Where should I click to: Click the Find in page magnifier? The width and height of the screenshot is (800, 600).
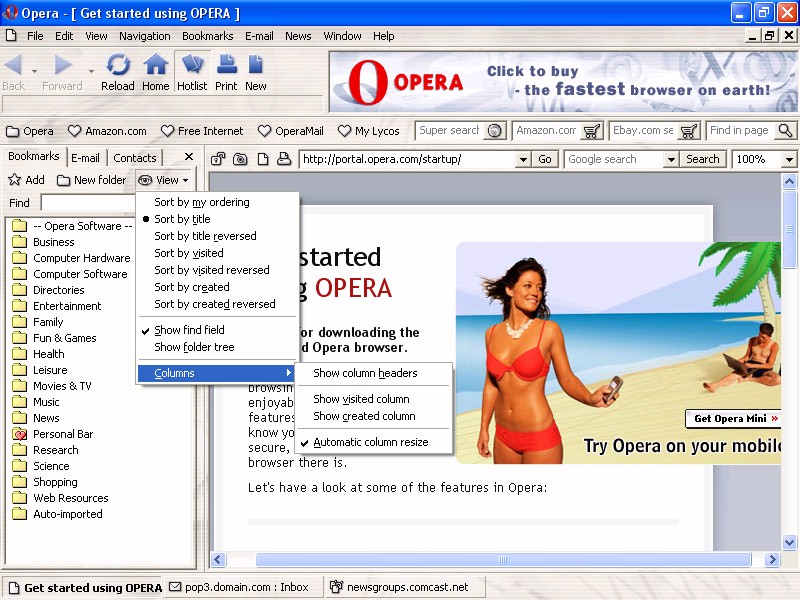[786, 131]
